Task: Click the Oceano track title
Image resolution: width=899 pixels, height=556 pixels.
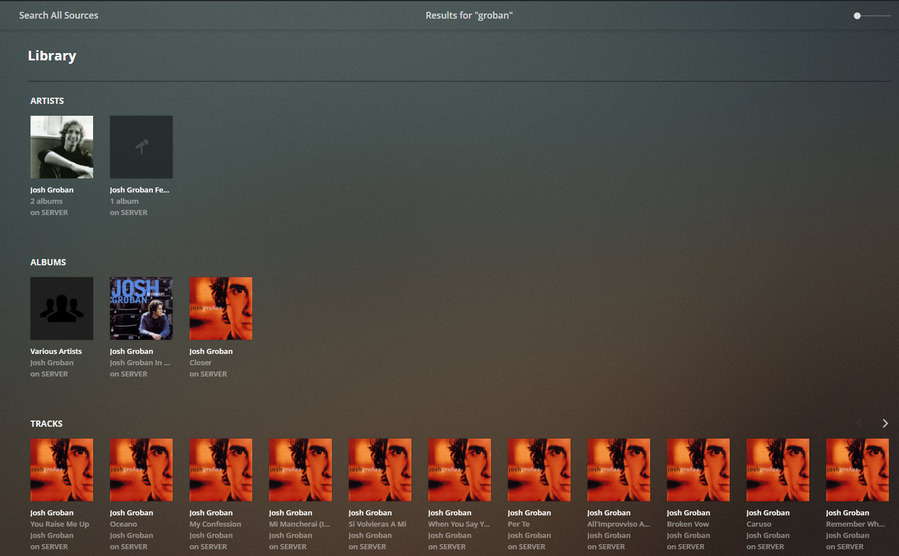Action: click(123, 524)
